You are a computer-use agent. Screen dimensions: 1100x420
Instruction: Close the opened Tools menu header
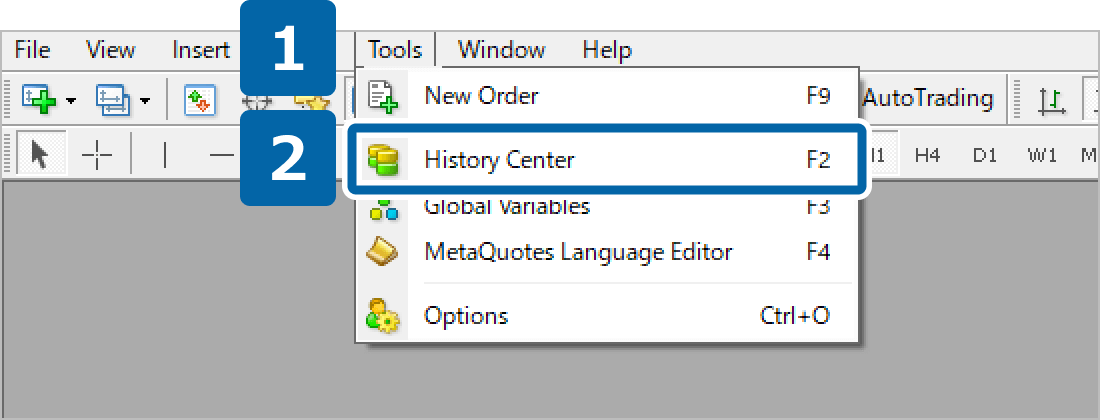pyautogui.click(x=395, y=50)
